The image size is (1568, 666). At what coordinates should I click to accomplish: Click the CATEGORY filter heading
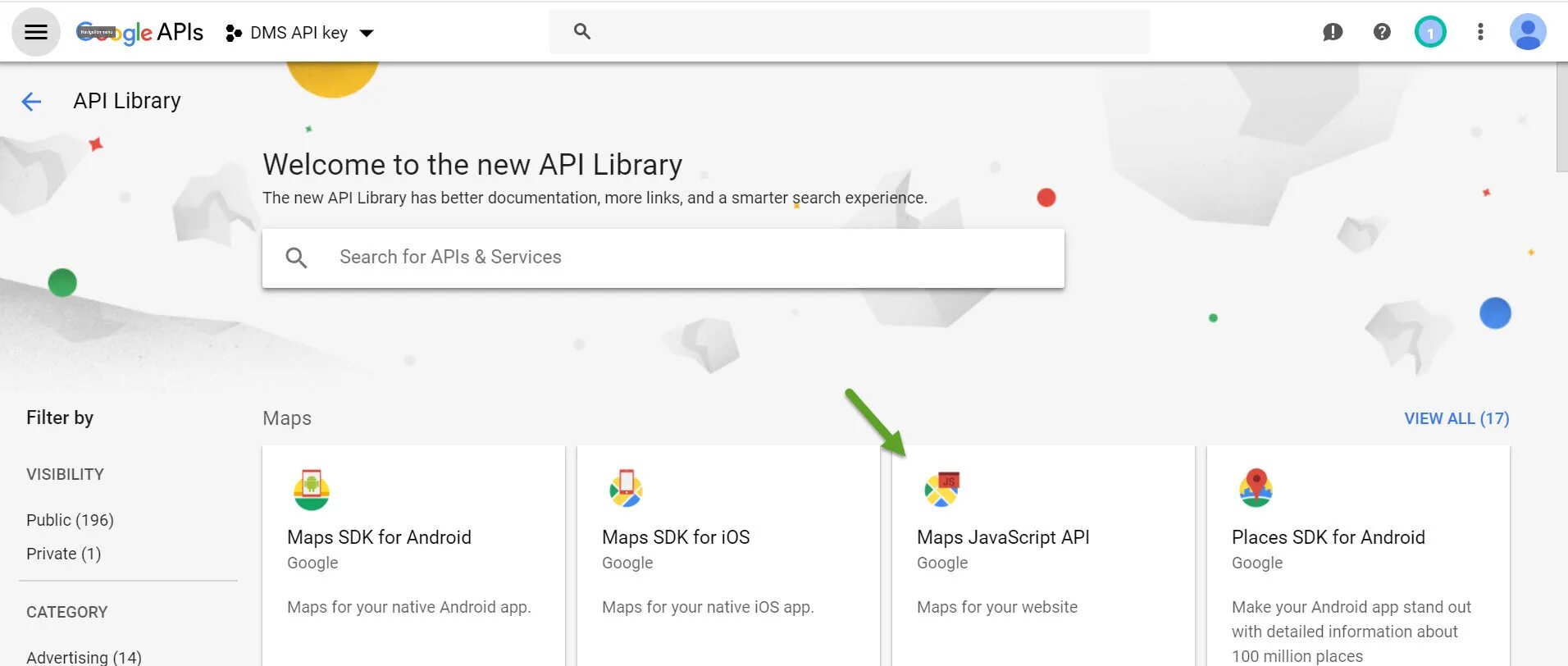[66, 612]
